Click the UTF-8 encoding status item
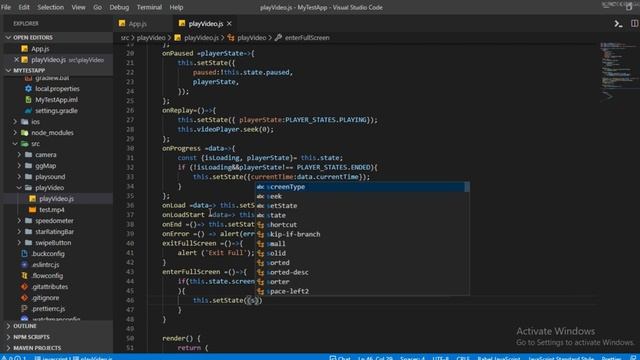Image resolution: width=640 pixels, height=360 pixels. click(440, 358)
